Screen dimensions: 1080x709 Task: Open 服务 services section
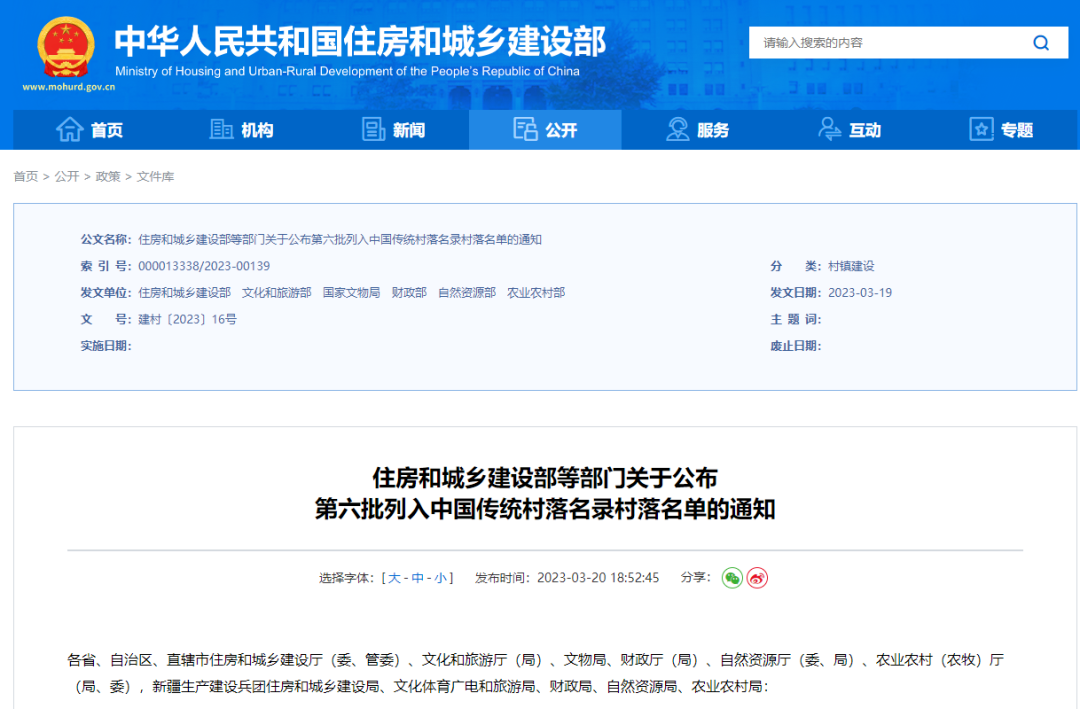tap(697, 130)
